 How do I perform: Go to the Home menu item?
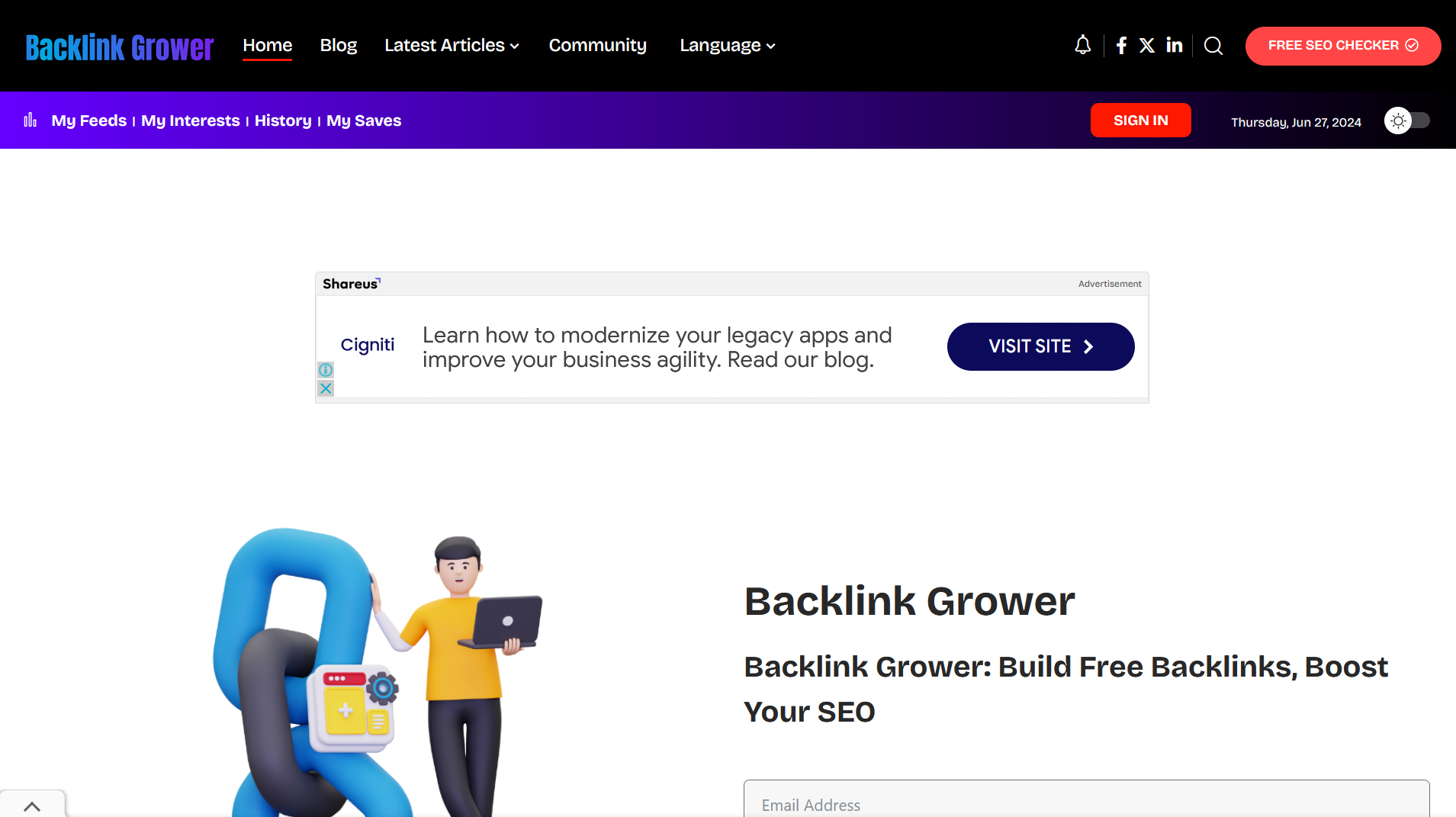268,46
